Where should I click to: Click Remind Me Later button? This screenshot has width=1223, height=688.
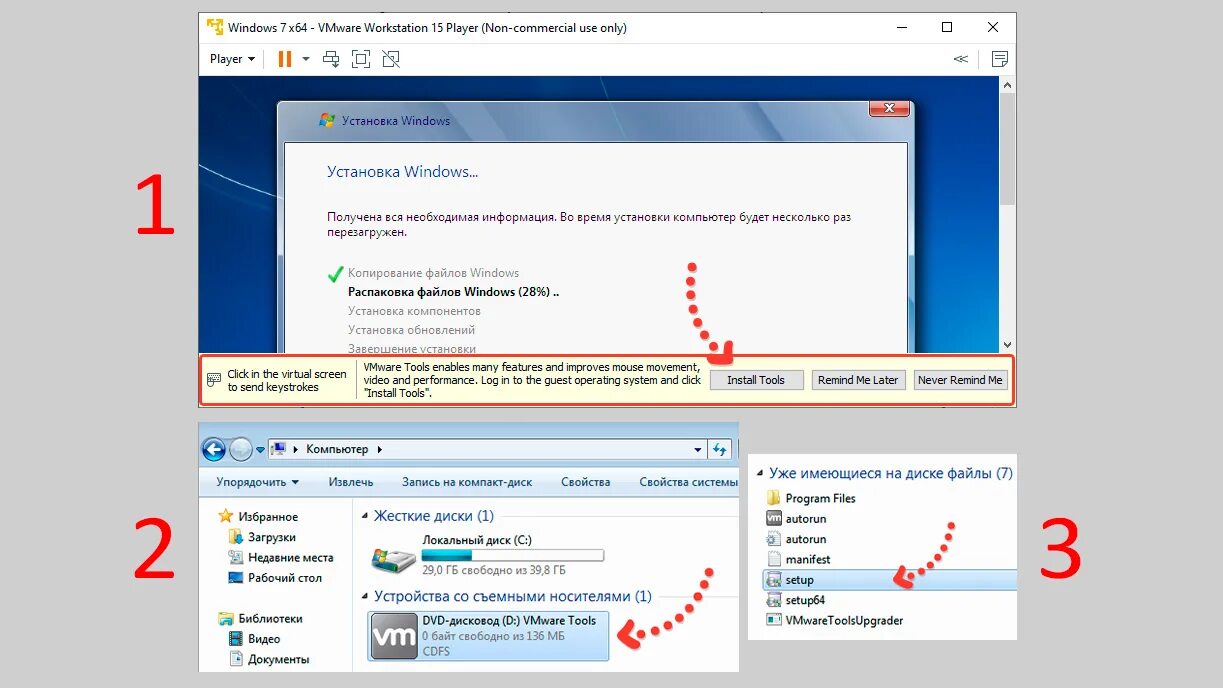pyautogui.click(x=858, y=380)
